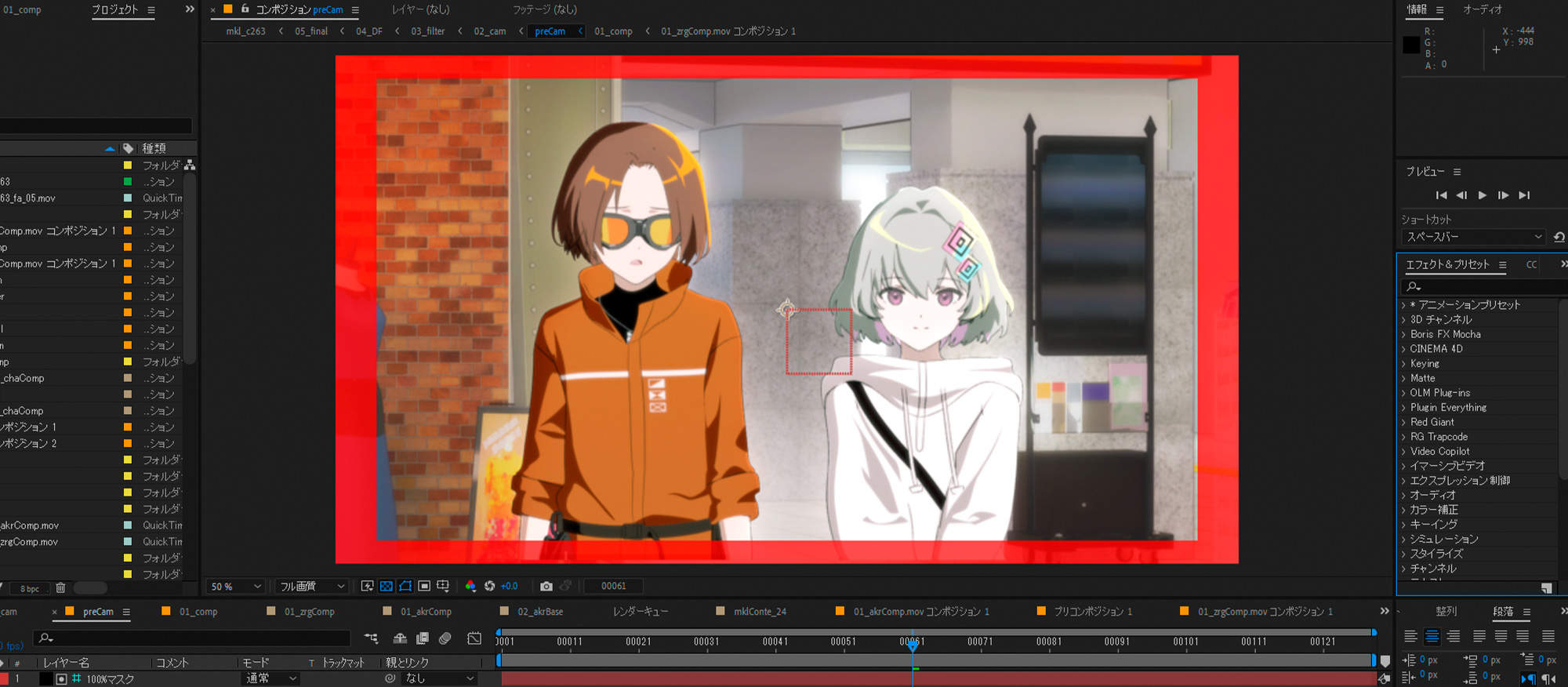This screenshot has width=1568, height=687.
Task: Click the 05_final breadcrumb in composition navigator
Action: [311, 31]
